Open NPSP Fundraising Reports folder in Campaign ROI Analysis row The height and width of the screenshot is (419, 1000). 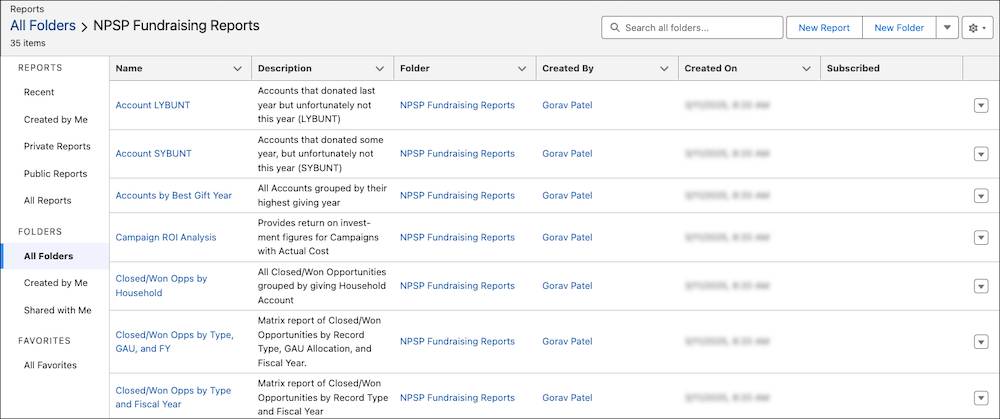[457, 237]
